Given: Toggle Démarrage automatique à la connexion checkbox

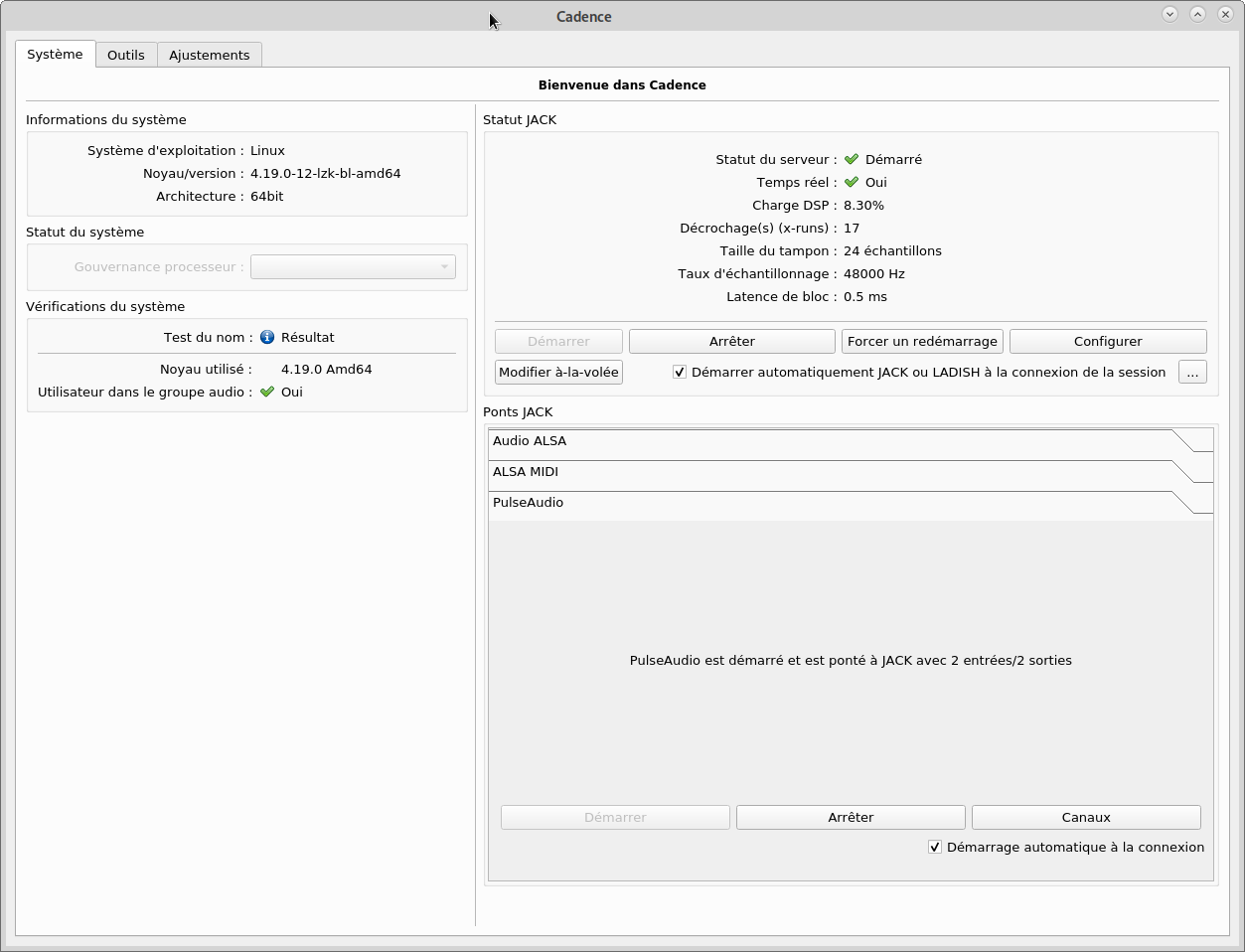Looking at the screenshot, I should tap(935, 847).
